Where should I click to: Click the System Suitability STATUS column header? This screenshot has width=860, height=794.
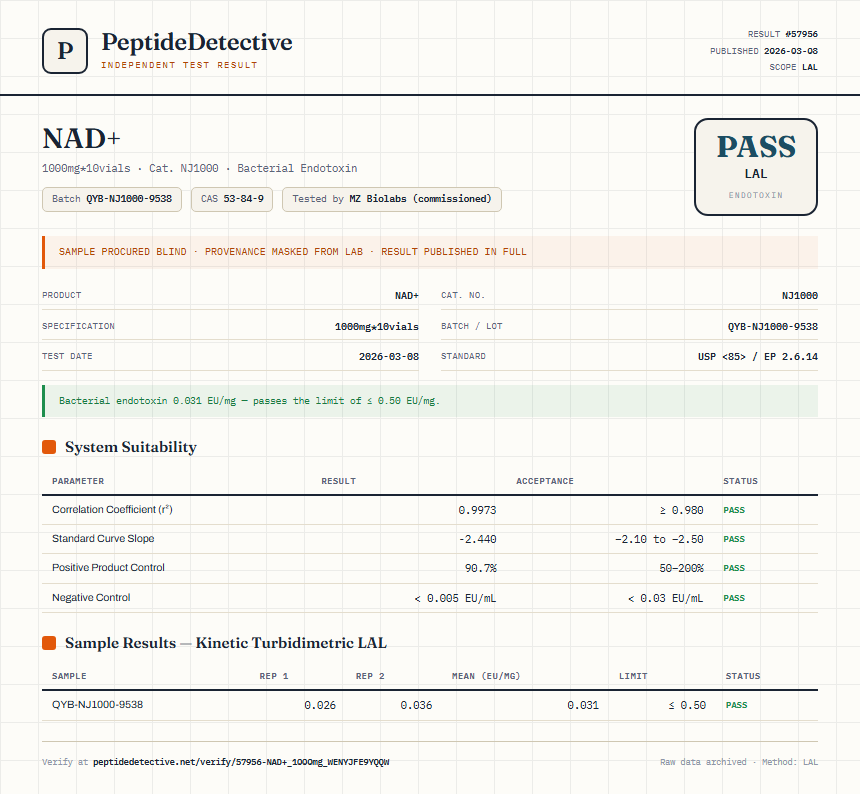pyautogui.click(x=740, y=481)
